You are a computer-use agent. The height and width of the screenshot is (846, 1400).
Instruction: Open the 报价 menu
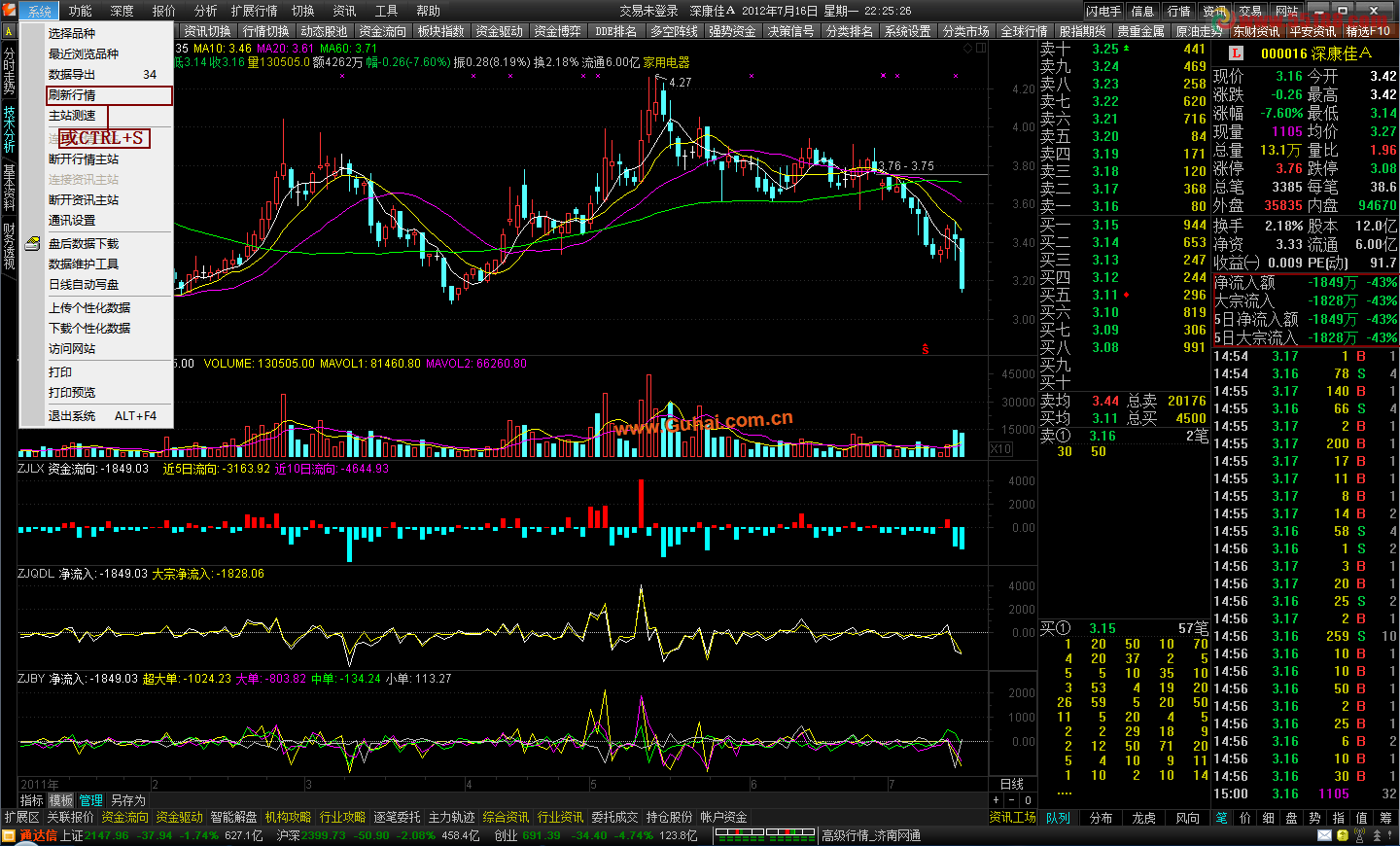(164, 11)
